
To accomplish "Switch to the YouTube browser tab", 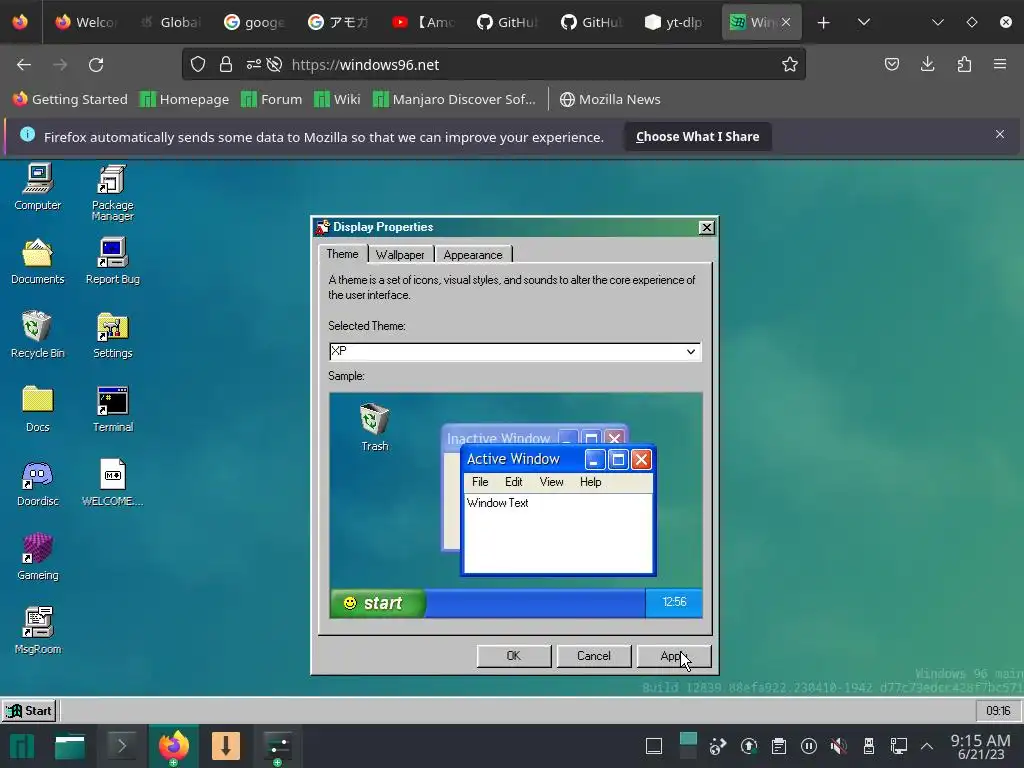I will tap(423, 22).
